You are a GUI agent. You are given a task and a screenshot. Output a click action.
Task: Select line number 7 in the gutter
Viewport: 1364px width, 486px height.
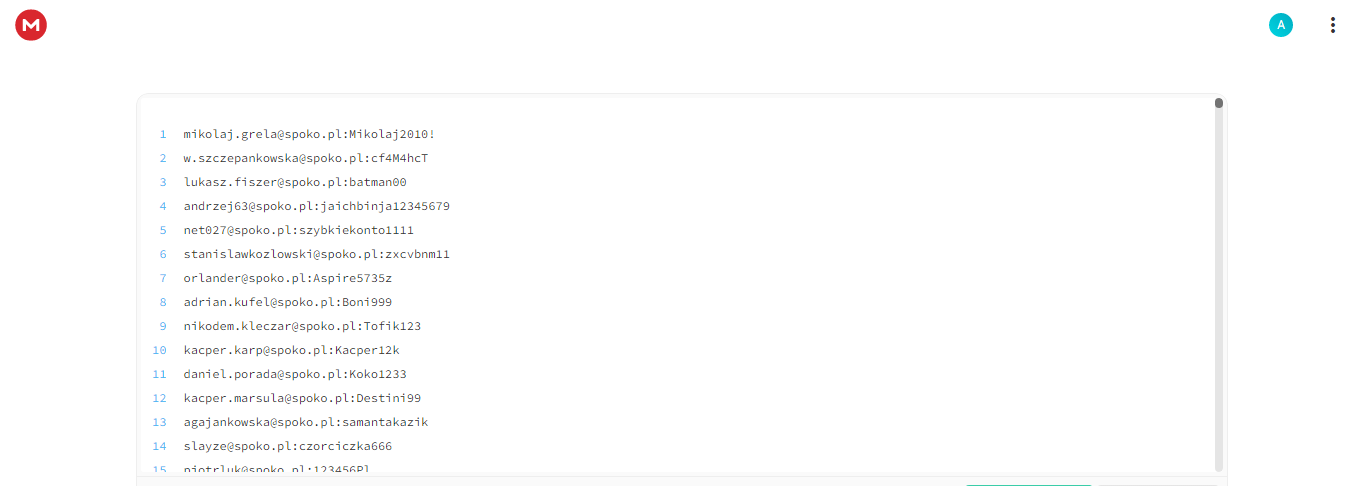[x=162, y=278]
